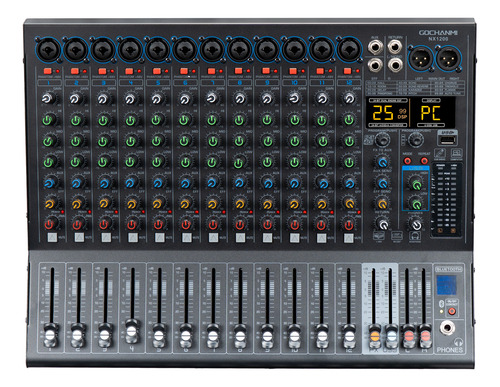Toggle channel 4 phantom power button

pyautogui.click(x=129, y=71)
